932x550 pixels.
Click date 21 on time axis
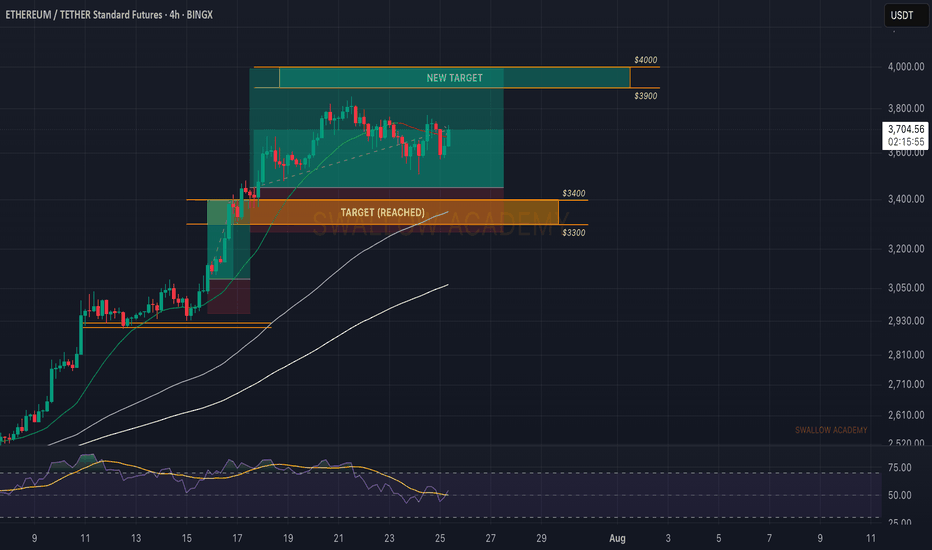338,538
